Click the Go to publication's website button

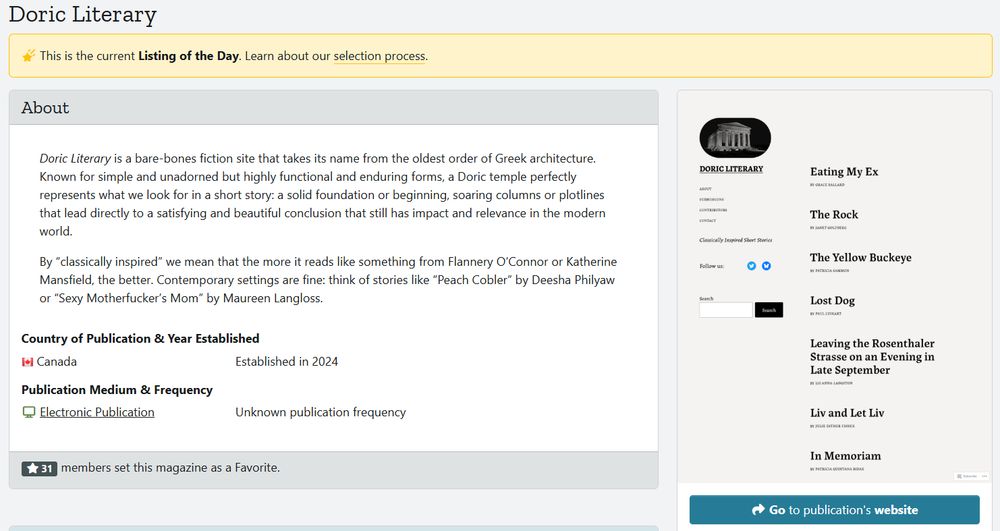pyautogui.click(x=834, y=510)
